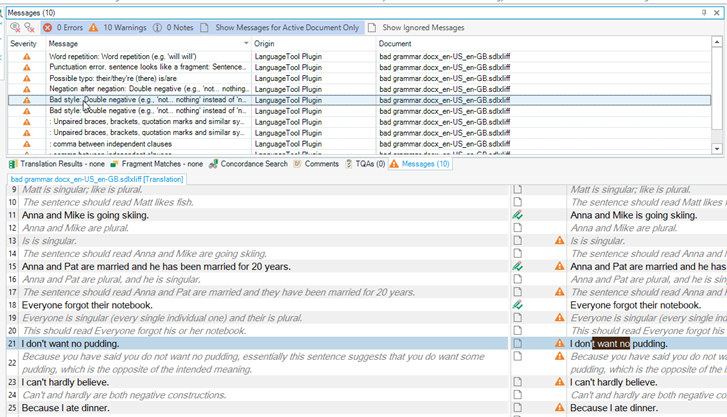
Task: Click warning icon on segment 15
Action: pos(560,266)
